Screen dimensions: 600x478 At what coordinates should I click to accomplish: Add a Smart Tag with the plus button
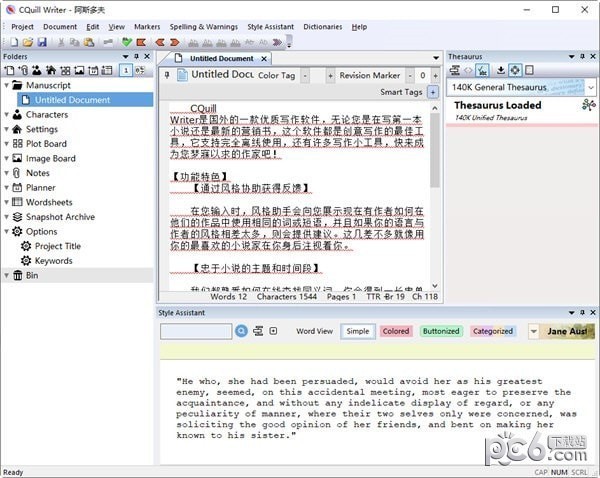coord(433,92)
